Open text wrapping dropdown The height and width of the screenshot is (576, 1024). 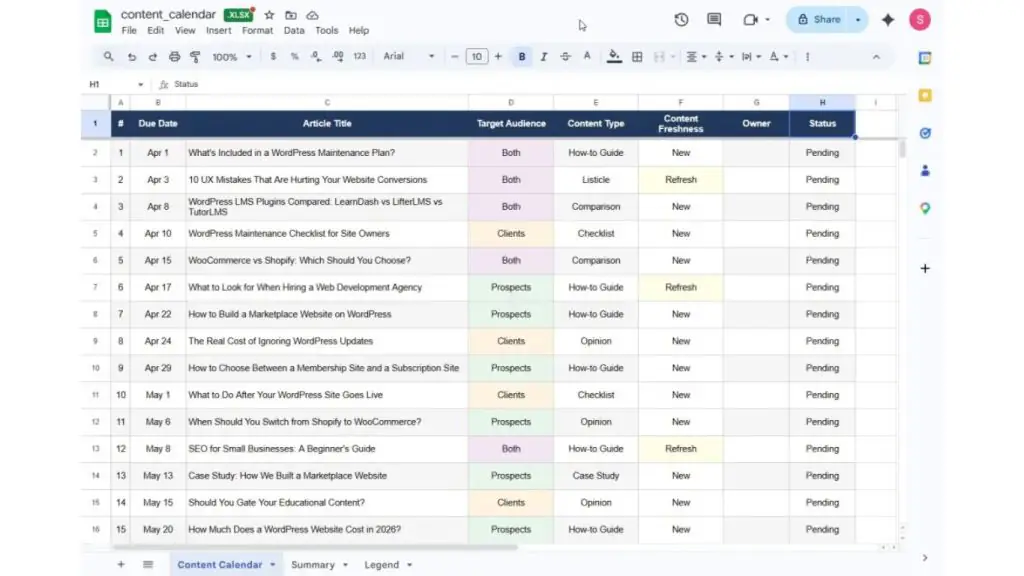click(751, 57)
